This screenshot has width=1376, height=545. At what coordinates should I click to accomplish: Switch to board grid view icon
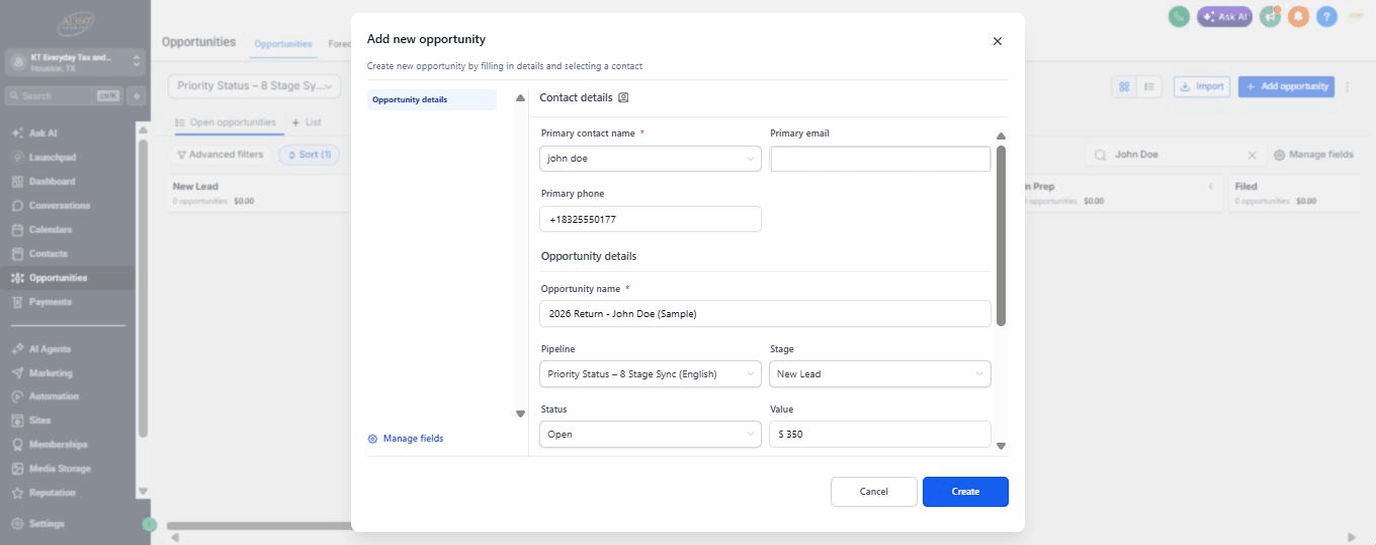(x=1124, y=87)
